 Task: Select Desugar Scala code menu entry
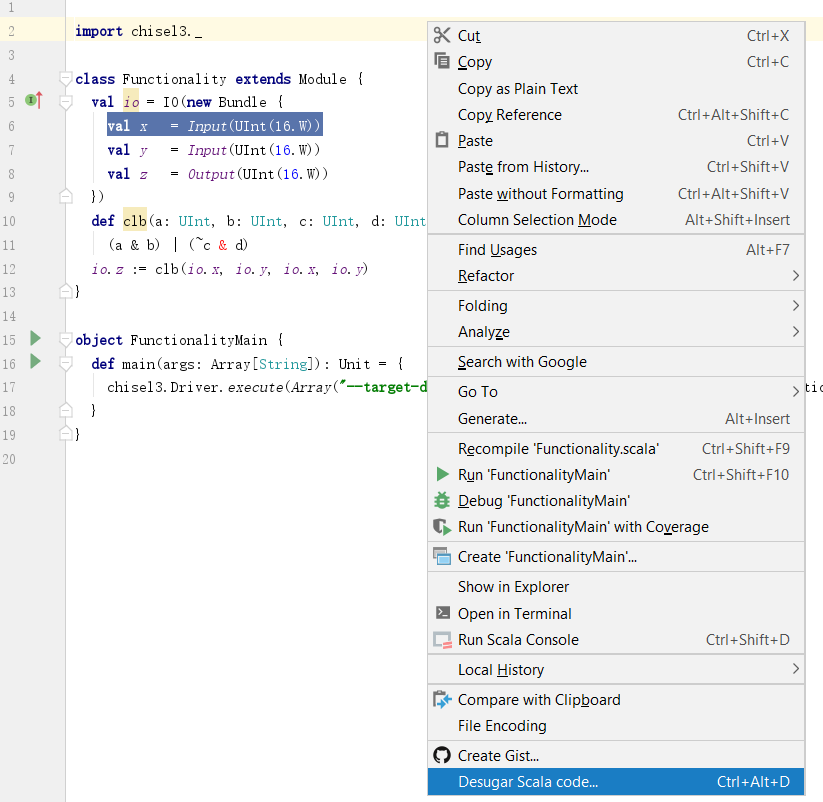point(528,782)
